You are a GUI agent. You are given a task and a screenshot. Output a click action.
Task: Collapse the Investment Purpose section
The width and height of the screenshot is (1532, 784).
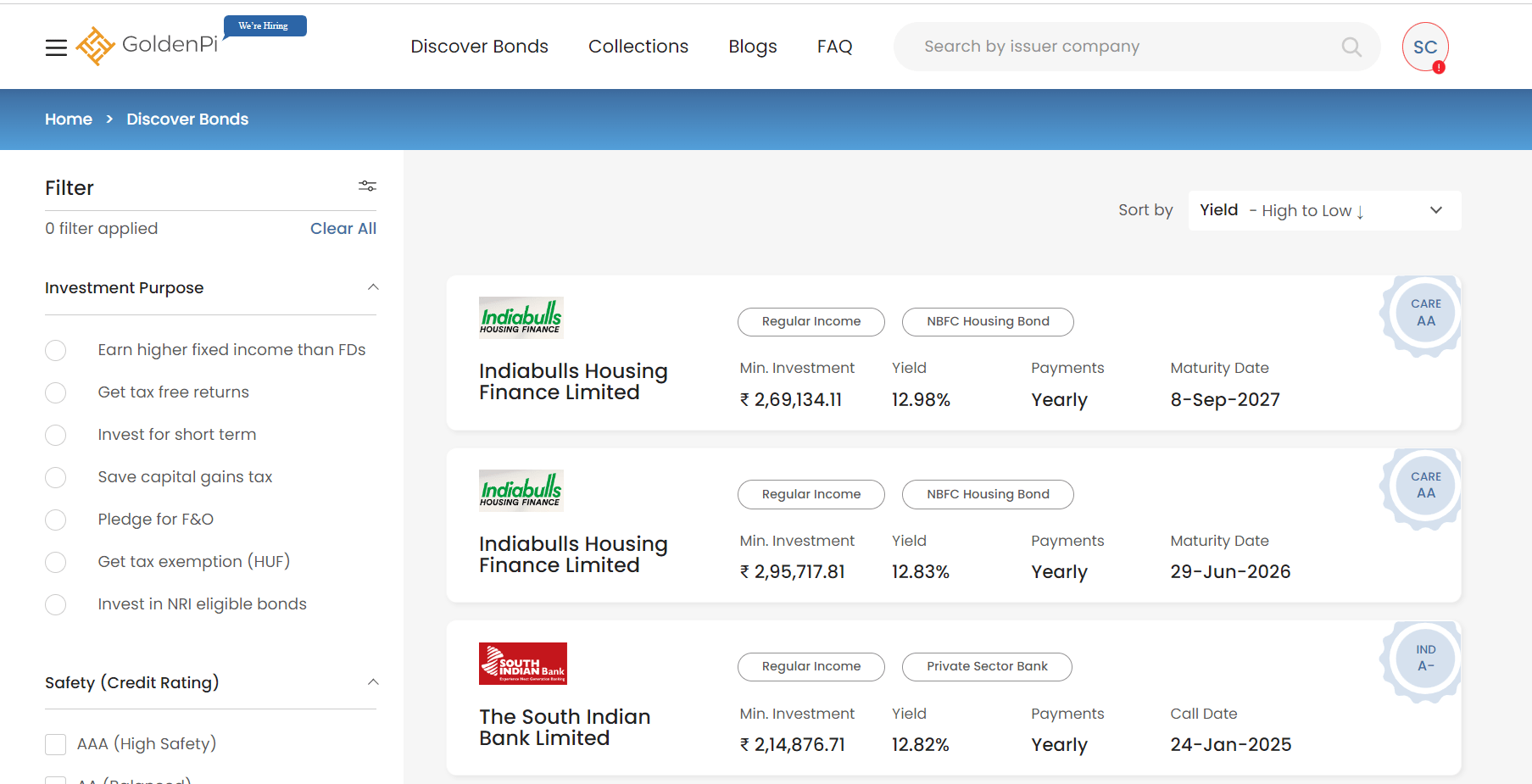pyautogui.click(x=373, y=287)
